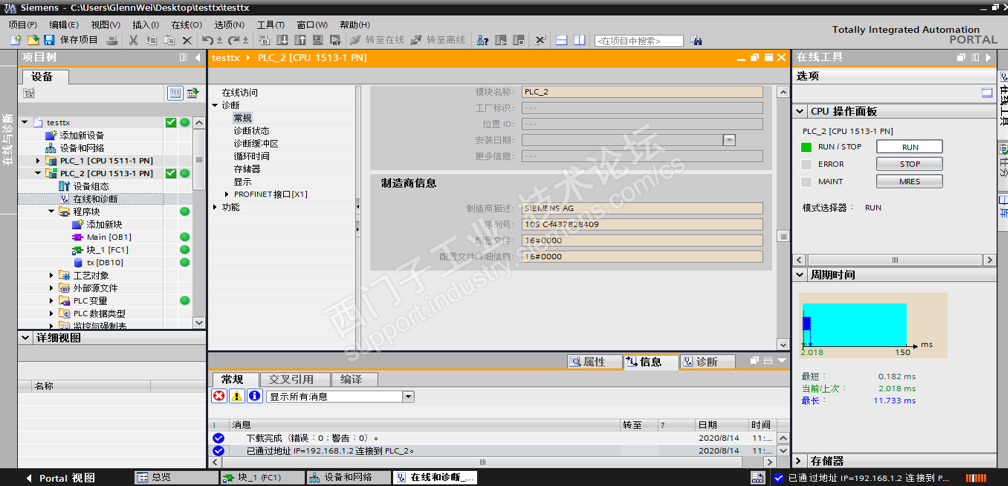Expand the 存储器 section in online tools
1008x486 pixels.
[800, 461]
